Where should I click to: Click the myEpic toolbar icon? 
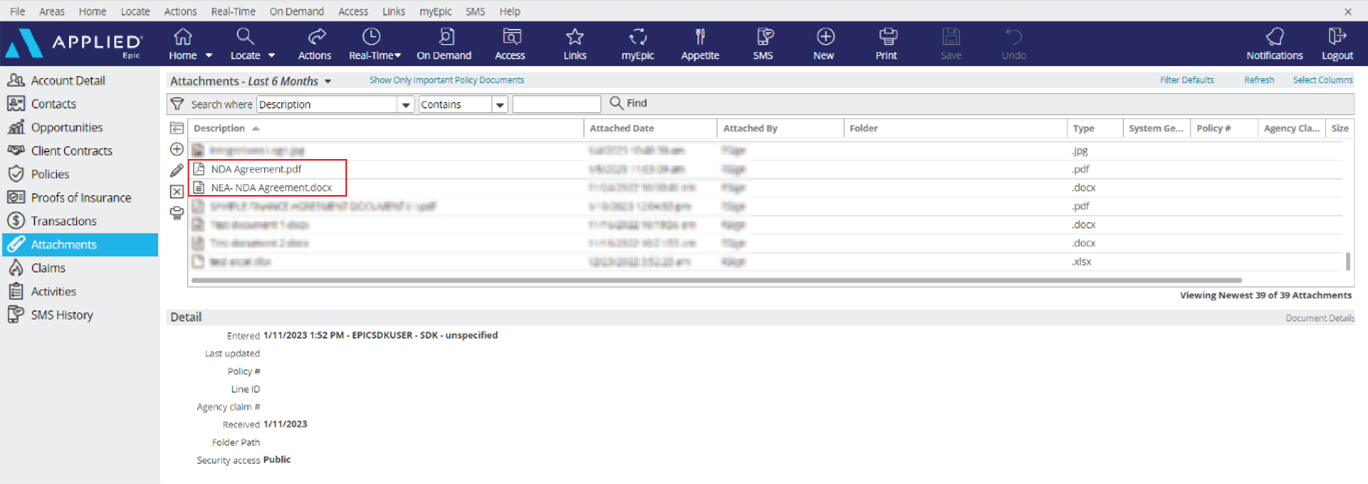(637, 43)
